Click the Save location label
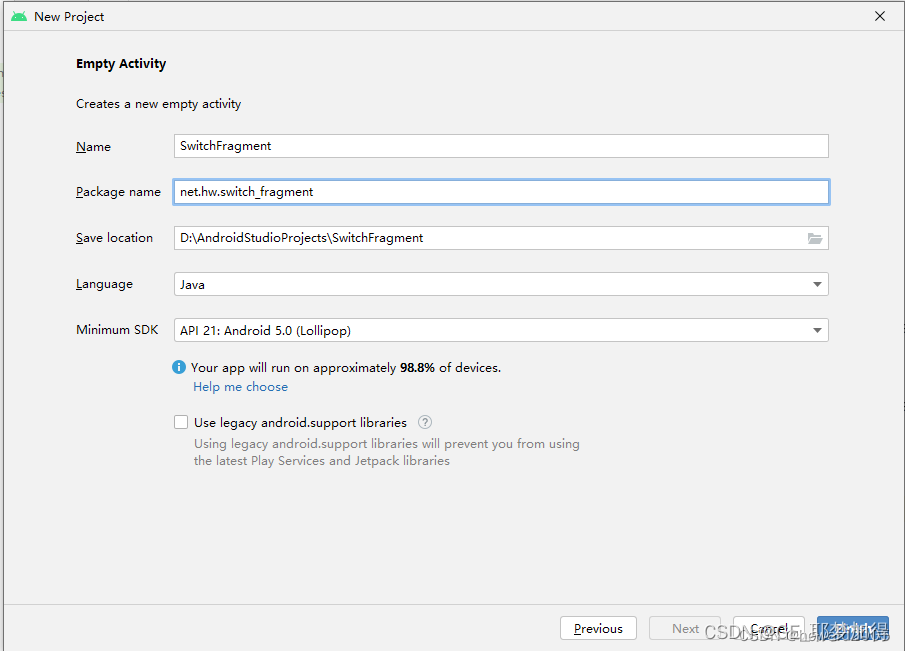The width and height of the screenshot is (905, 651). [x=114, y=238]
